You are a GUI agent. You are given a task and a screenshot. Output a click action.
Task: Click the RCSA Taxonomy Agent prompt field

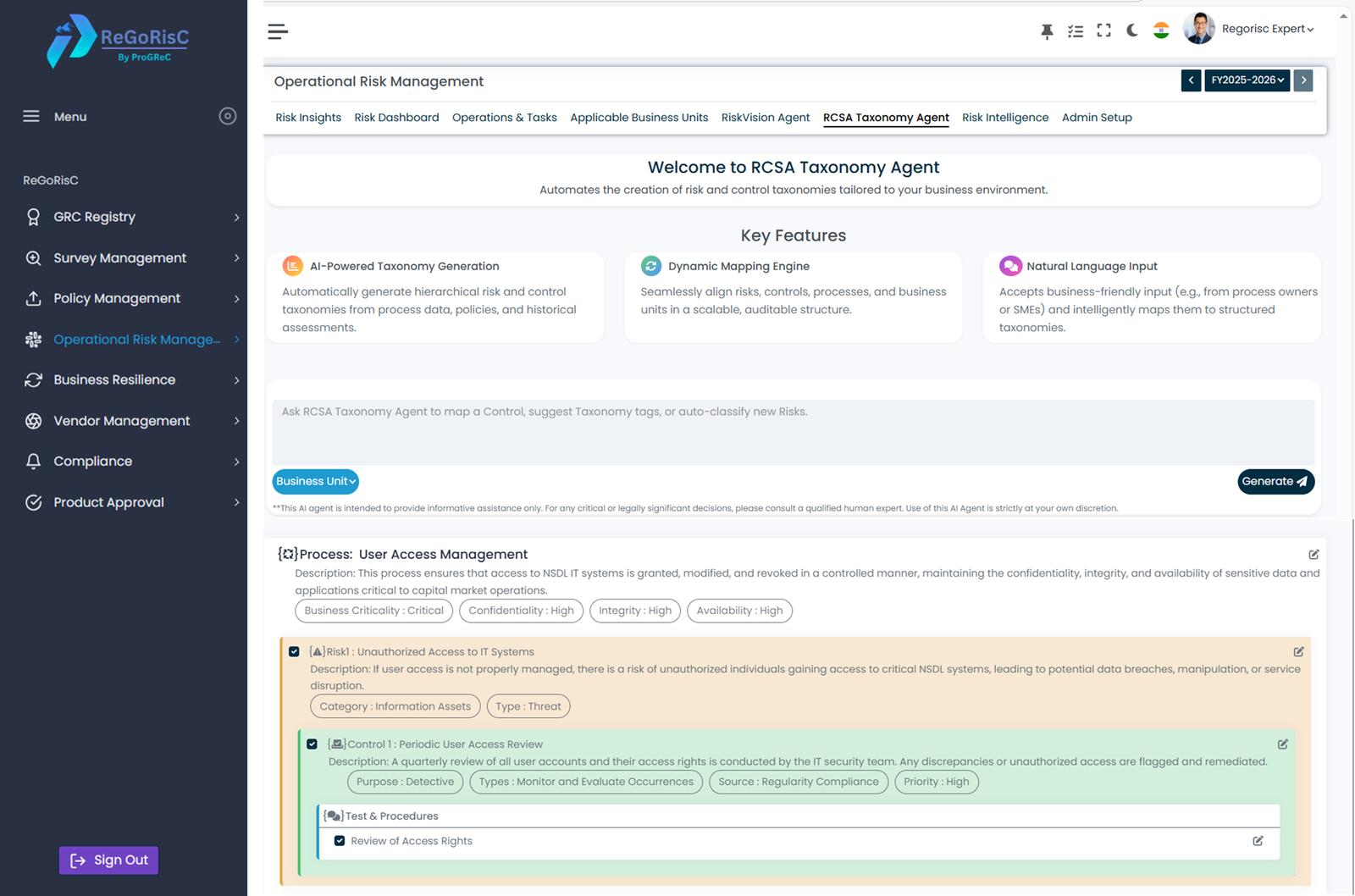(793, 431)
